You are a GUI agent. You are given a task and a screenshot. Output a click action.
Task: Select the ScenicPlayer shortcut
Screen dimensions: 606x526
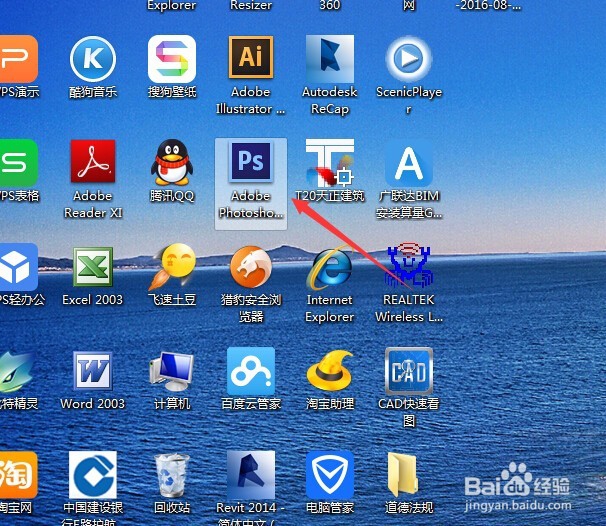tap(409, 59)
